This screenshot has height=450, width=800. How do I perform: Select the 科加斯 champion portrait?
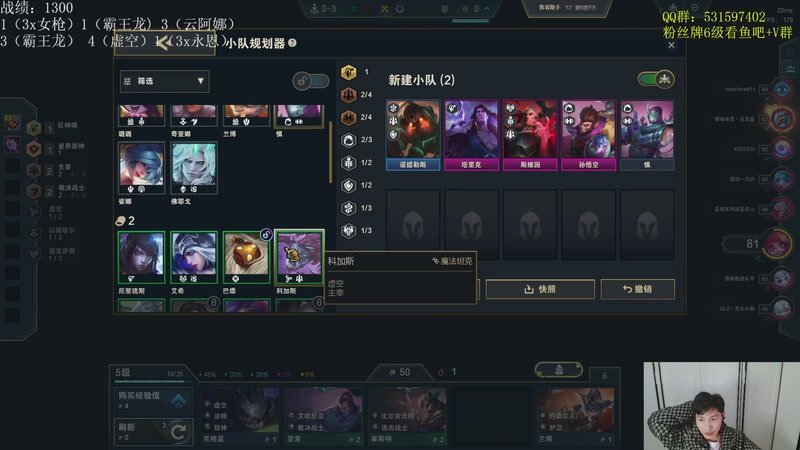[x=299, y=257]
